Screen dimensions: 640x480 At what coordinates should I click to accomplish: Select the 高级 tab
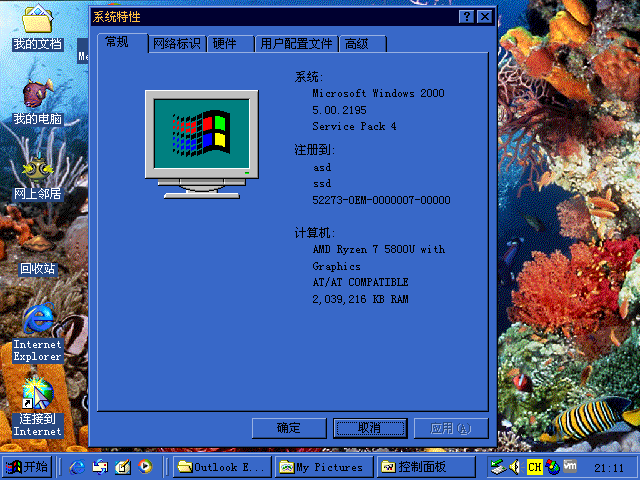[x=356, y=44]
